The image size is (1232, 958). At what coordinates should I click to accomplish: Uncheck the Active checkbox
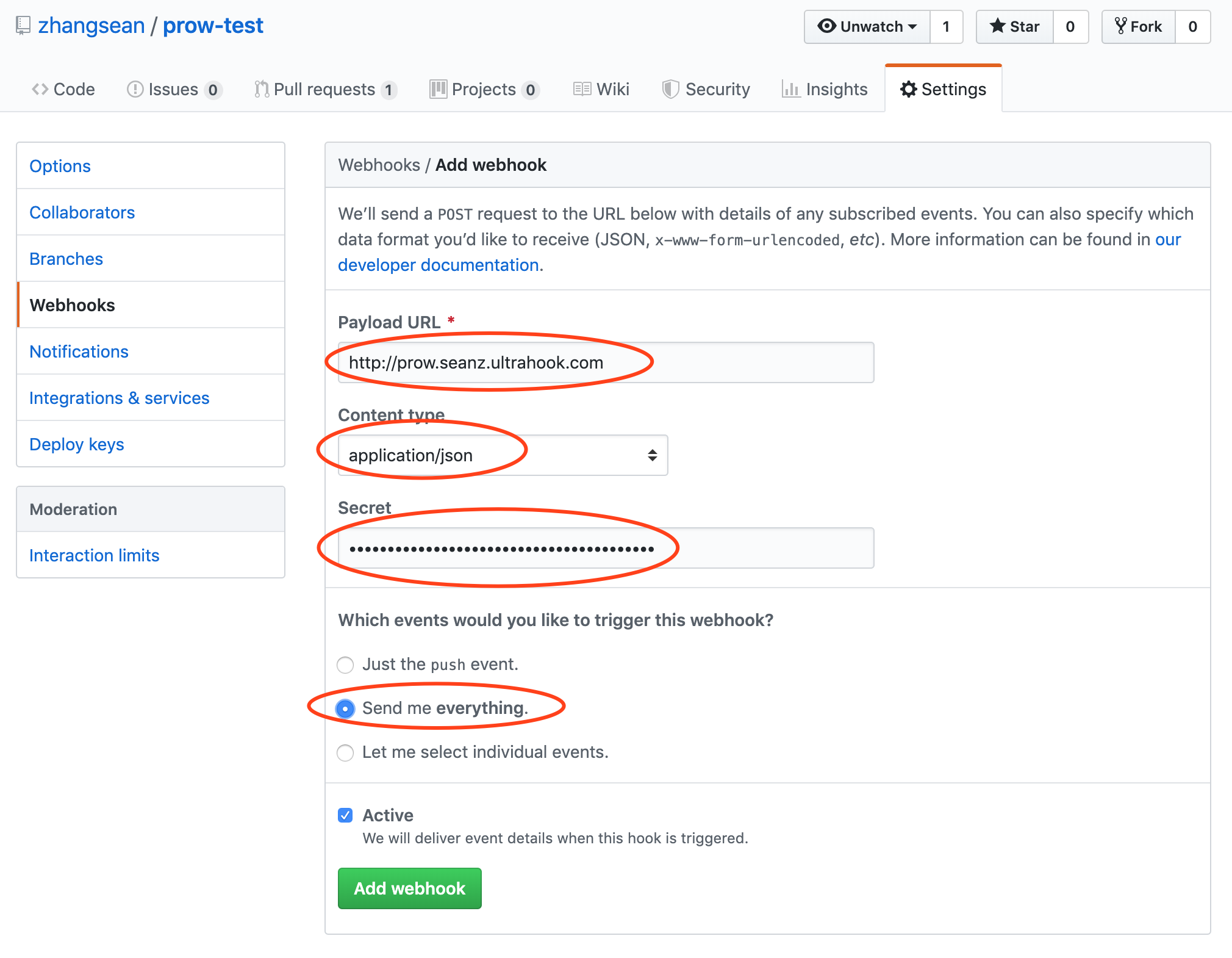(345, 815)
